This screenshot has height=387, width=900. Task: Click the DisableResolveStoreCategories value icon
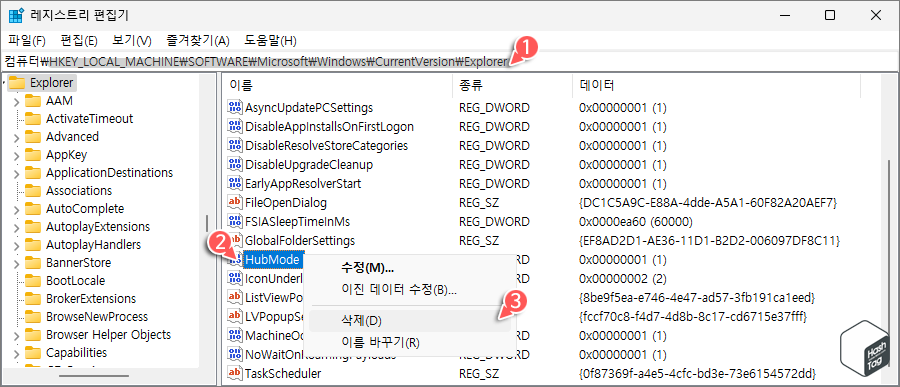(235, 145)
